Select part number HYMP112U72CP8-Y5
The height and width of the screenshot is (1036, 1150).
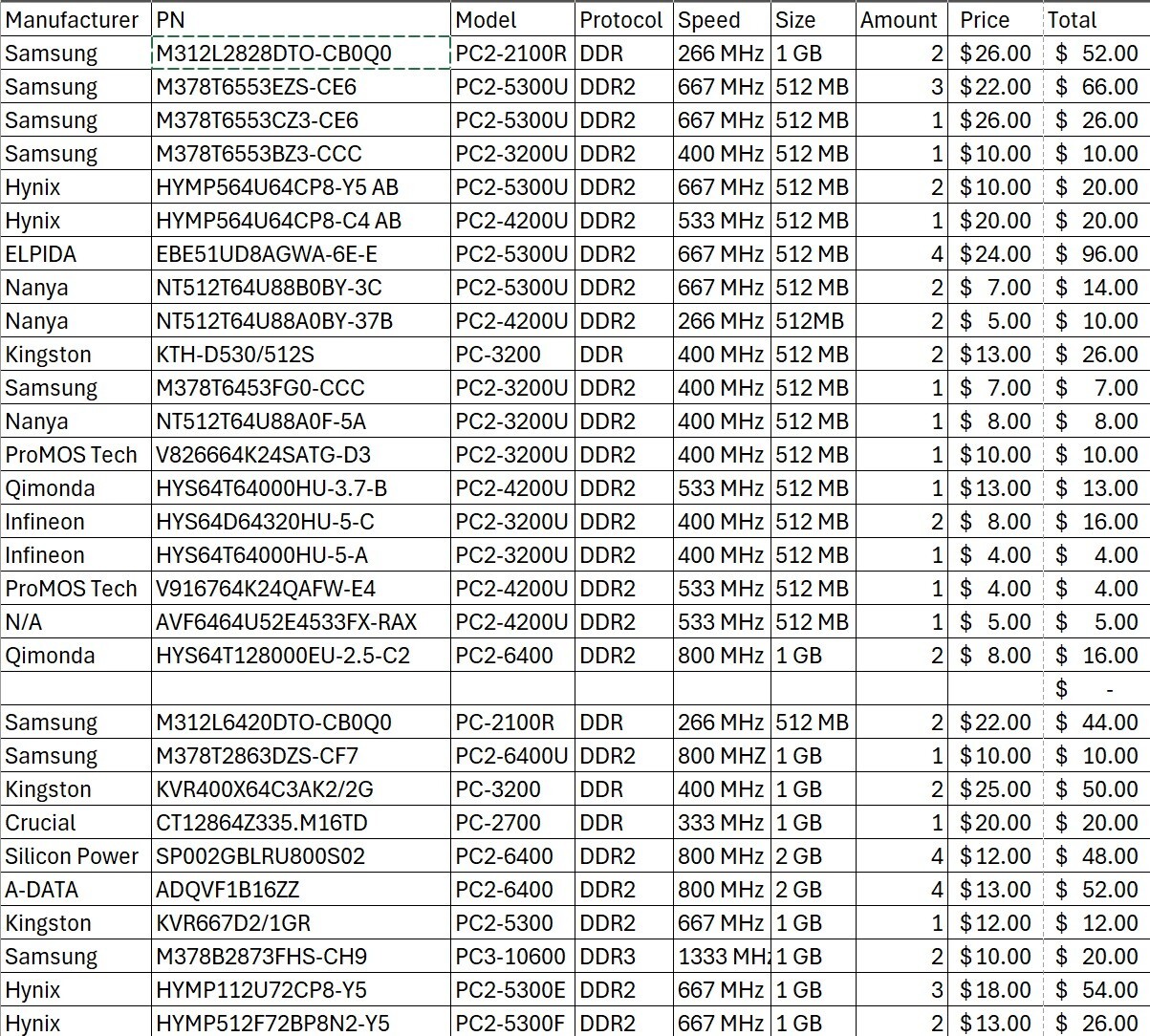point(301,990)
